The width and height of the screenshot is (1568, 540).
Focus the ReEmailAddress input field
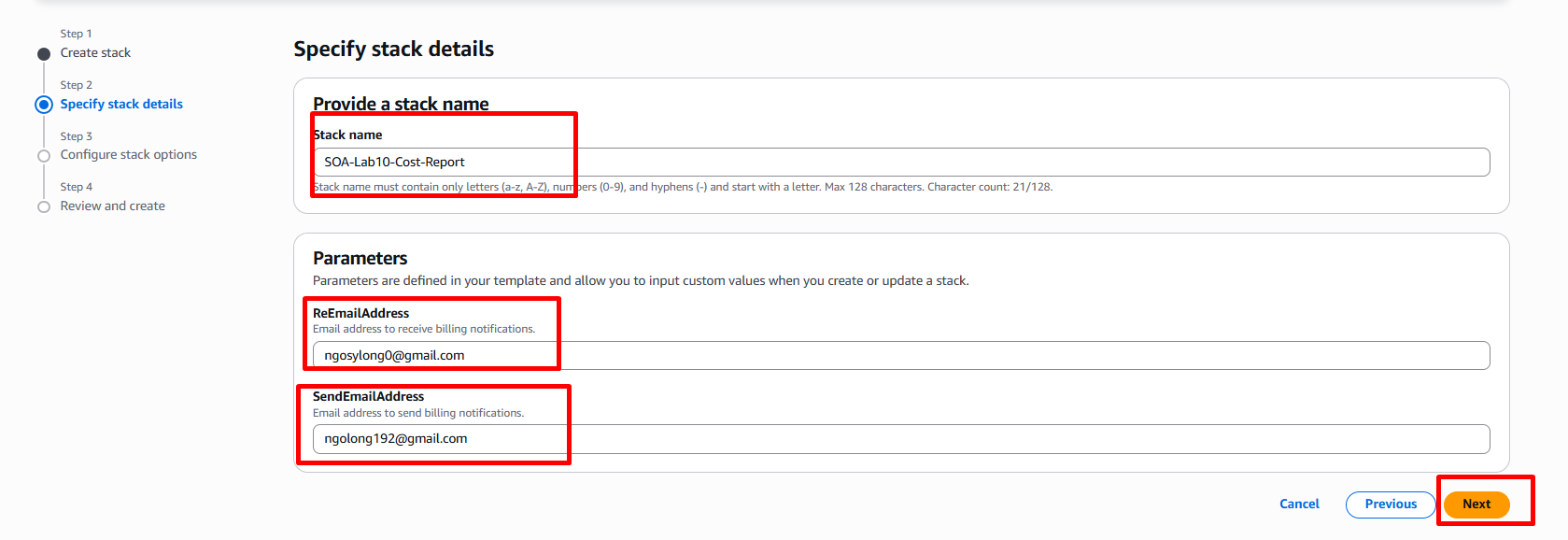pos(900,355)
